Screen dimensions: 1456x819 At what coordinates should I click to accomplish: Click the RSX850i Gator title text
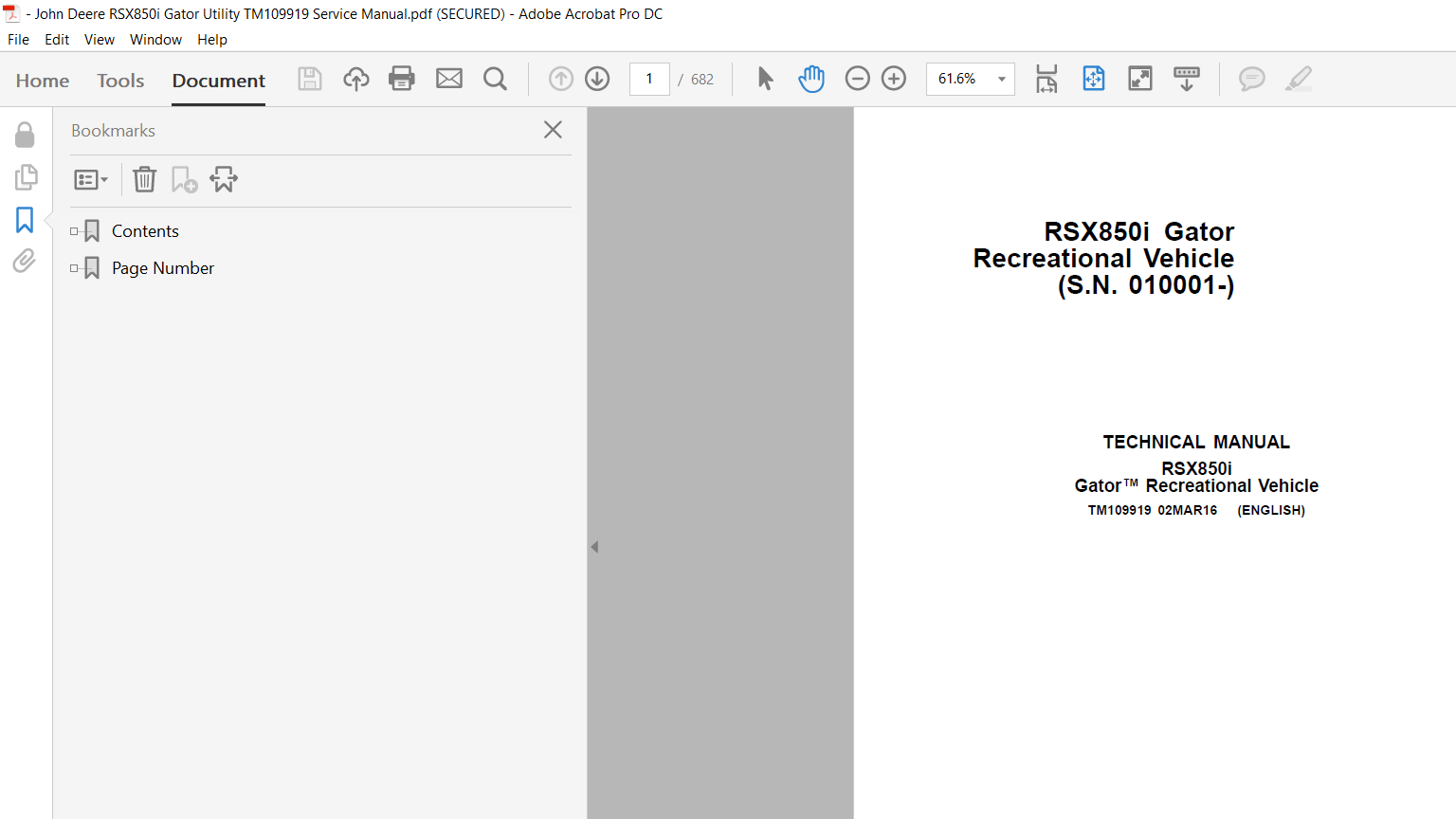1138,232
